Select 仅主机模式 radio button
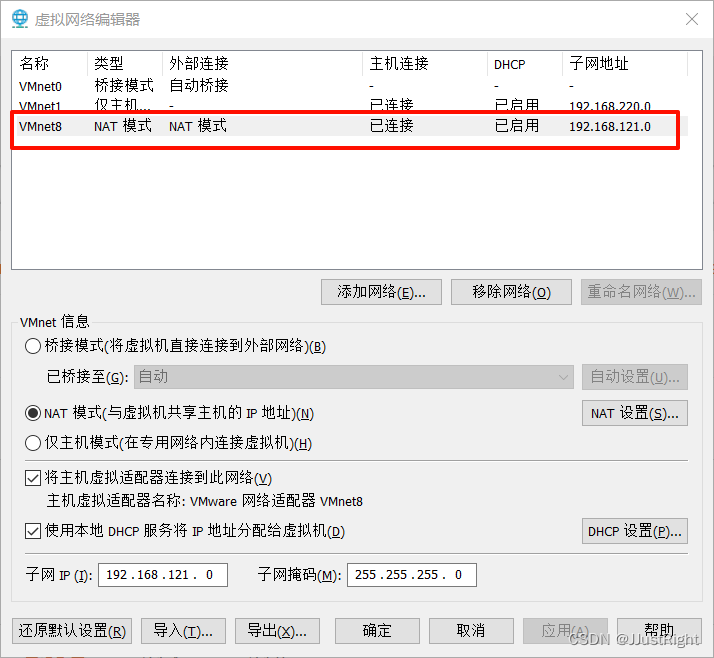 [x=33, y=443]
